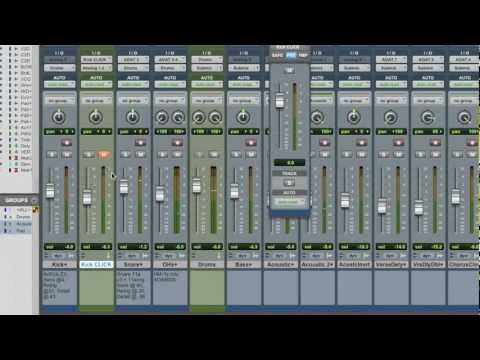Click the floating send window level fader

(280, 101)
